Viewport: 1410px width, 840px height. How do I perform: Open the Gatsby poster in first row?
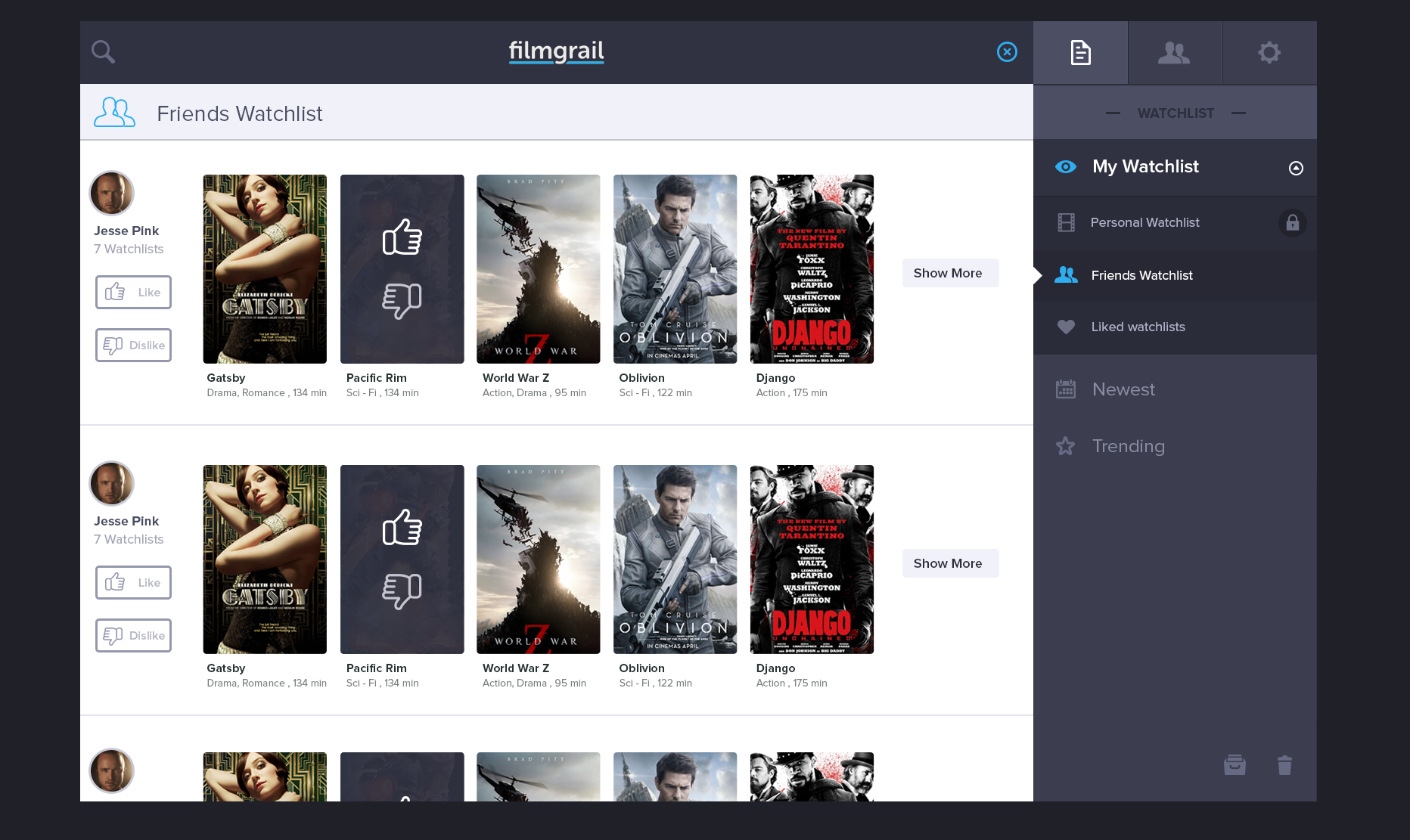pyautogui.click(x=265, y=269)
